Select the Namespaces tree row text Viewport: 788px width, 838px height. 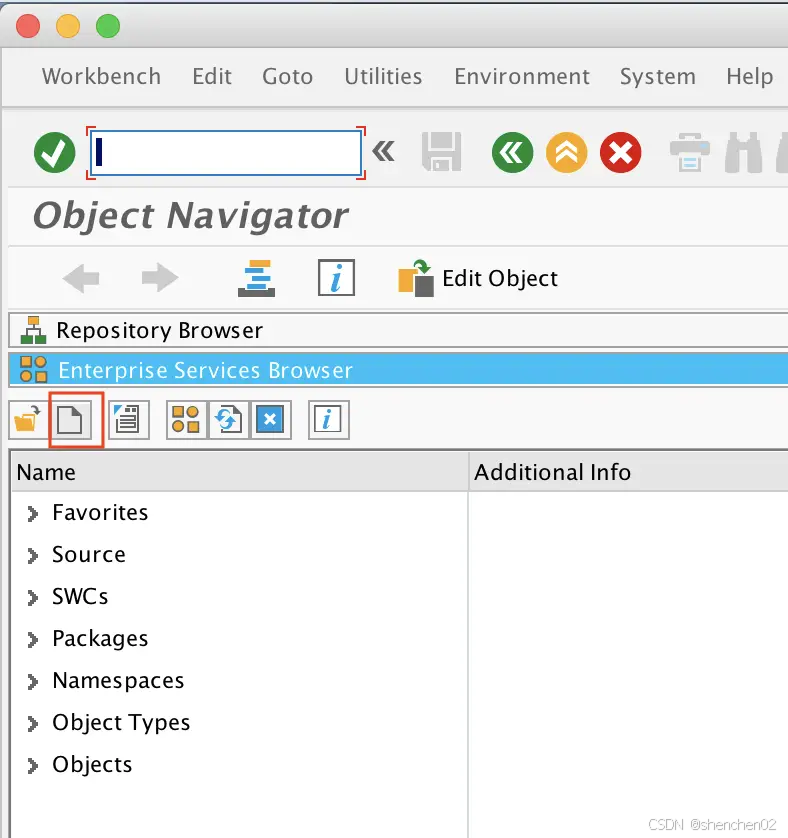[118, 681]
